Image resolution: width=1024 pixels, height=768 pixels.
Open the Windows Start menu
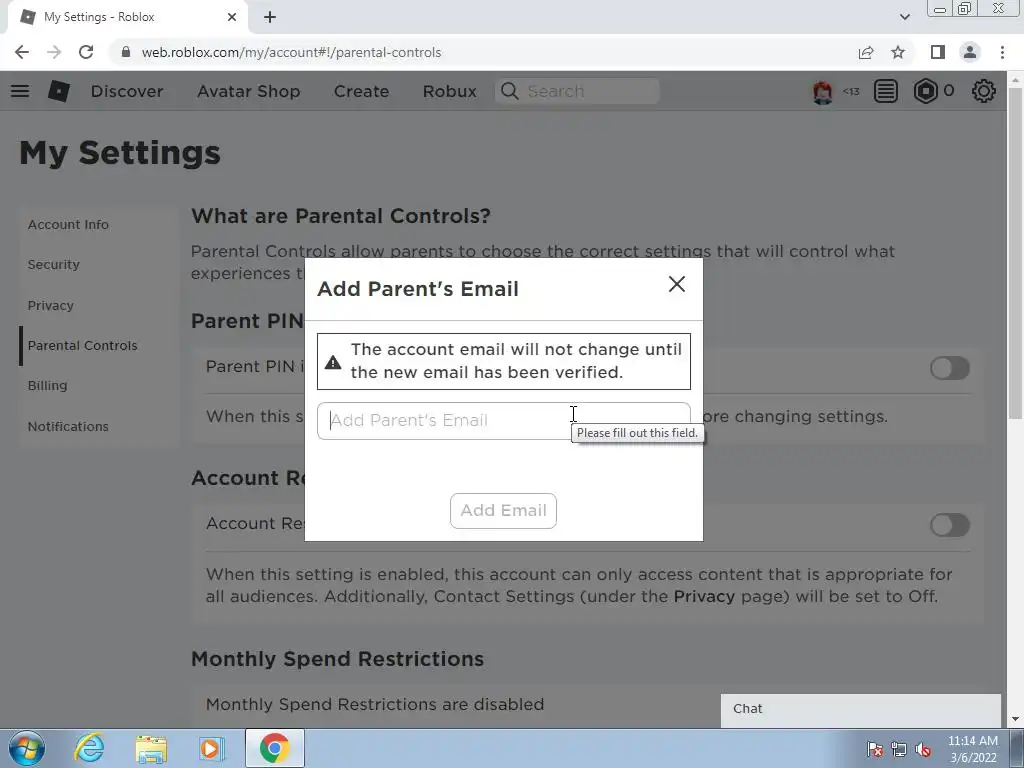(27, 748)
